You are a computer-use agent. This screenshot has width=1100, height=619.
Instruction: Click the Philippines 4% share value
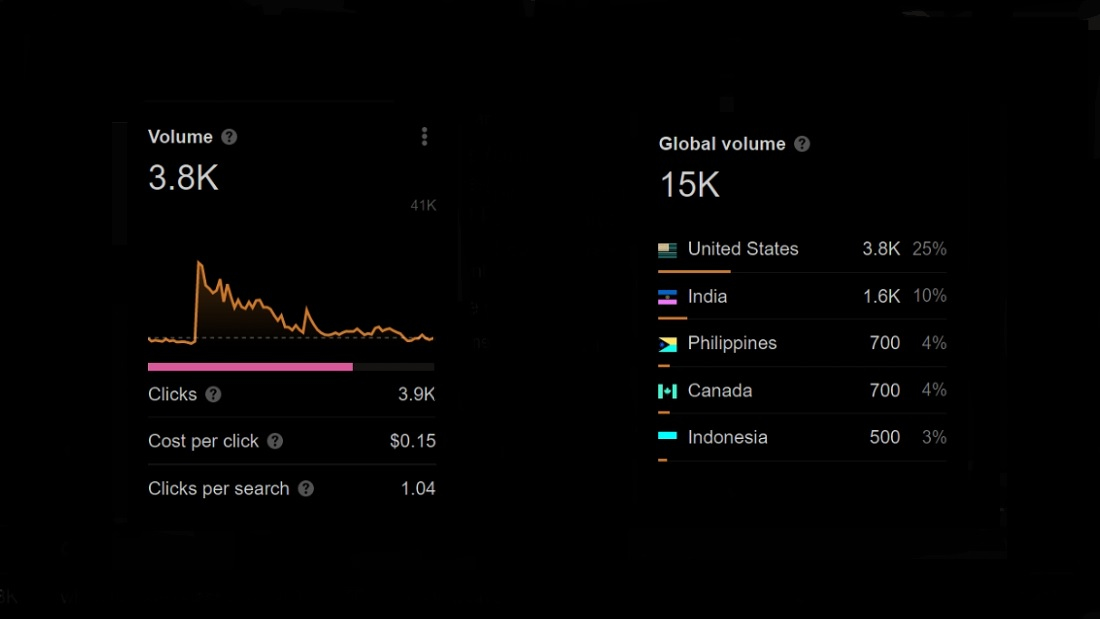point(934,343)
